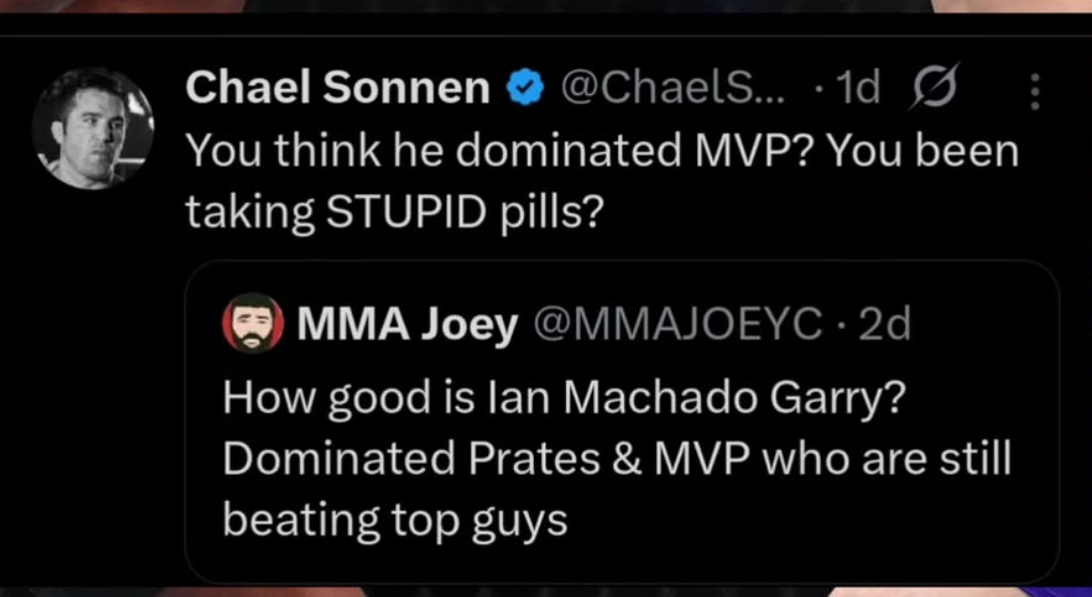Open quoted text 'How good is Ian Machado Garry?'
This screenshot has width=1092, height=597.
pos(564,399)
